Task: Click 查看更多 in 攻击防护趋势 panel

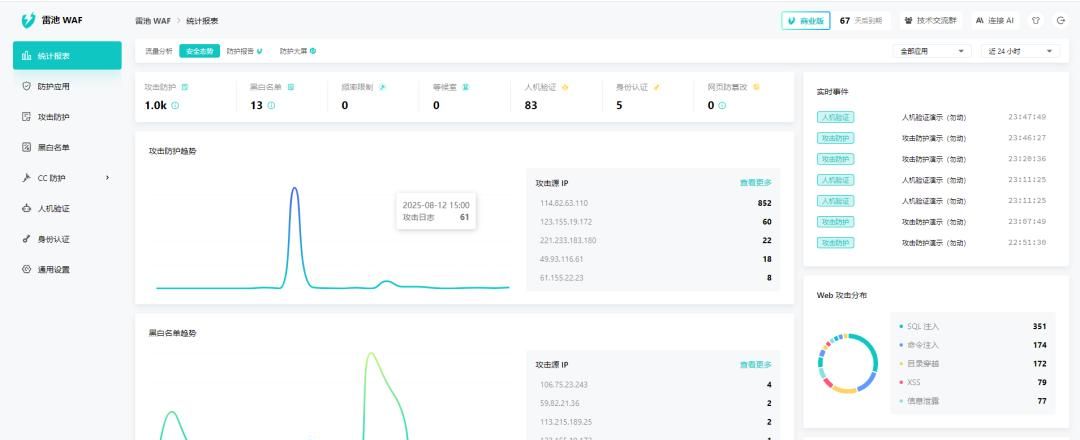Action: [756, 183]
